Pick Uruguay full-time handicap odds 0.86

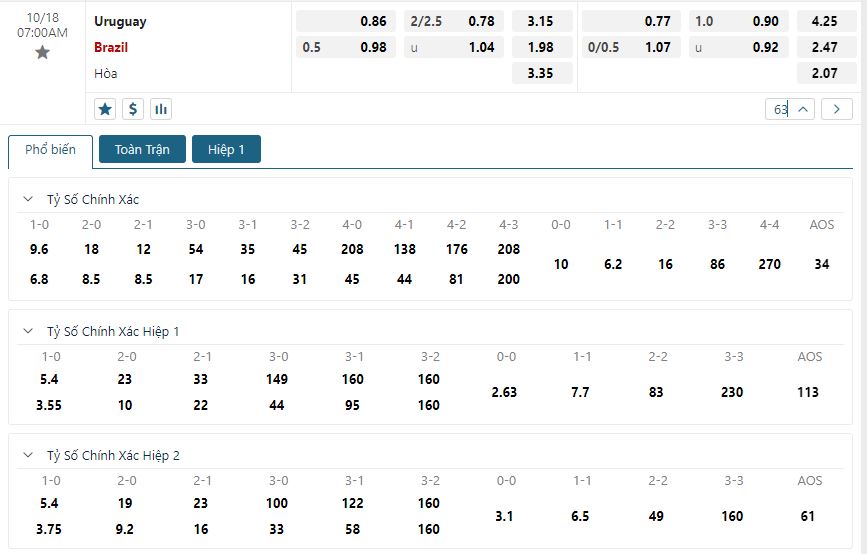click(346, 22)
